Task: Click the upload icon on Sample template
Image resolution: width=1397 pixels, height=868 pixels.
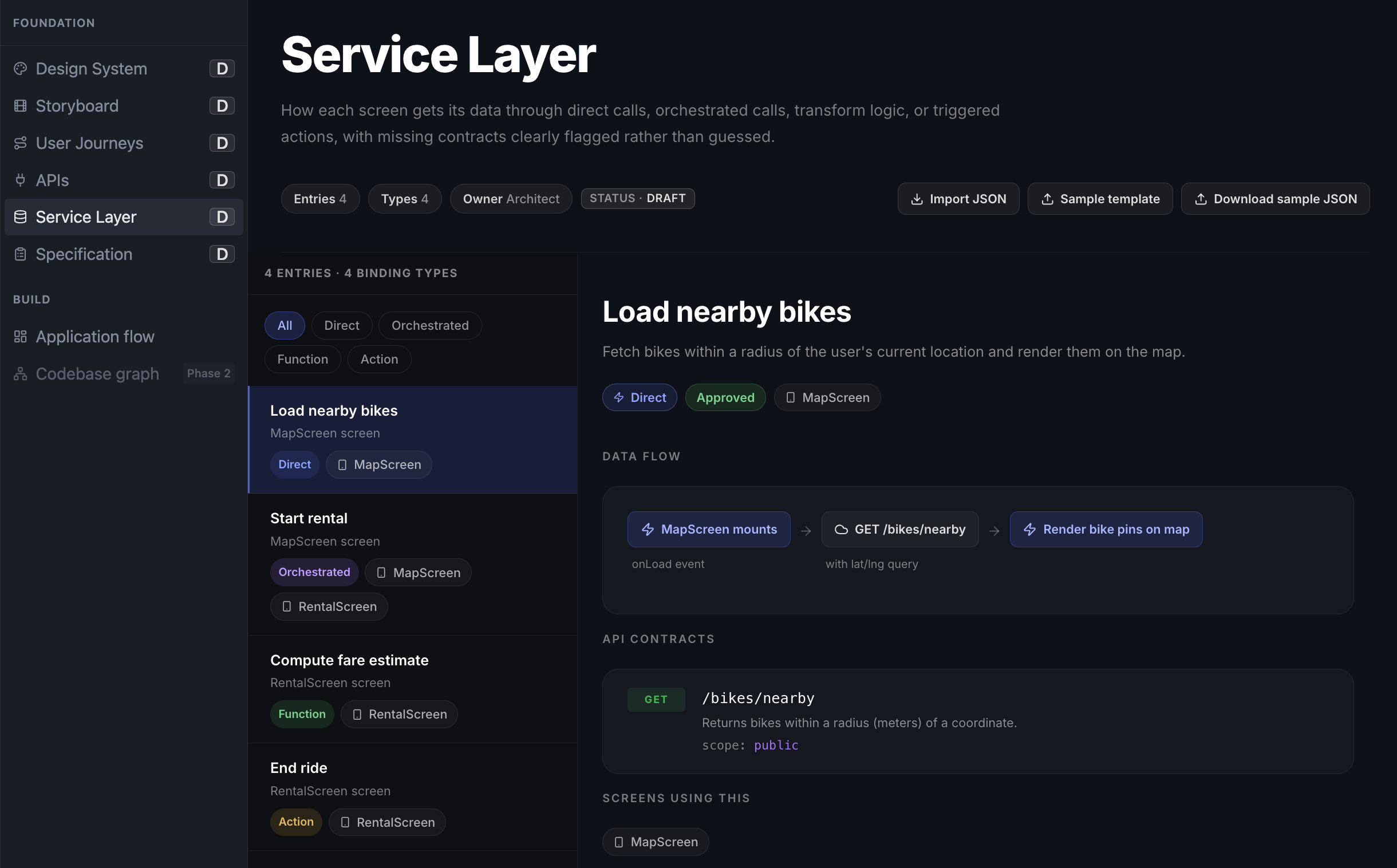Action: 1047,199
